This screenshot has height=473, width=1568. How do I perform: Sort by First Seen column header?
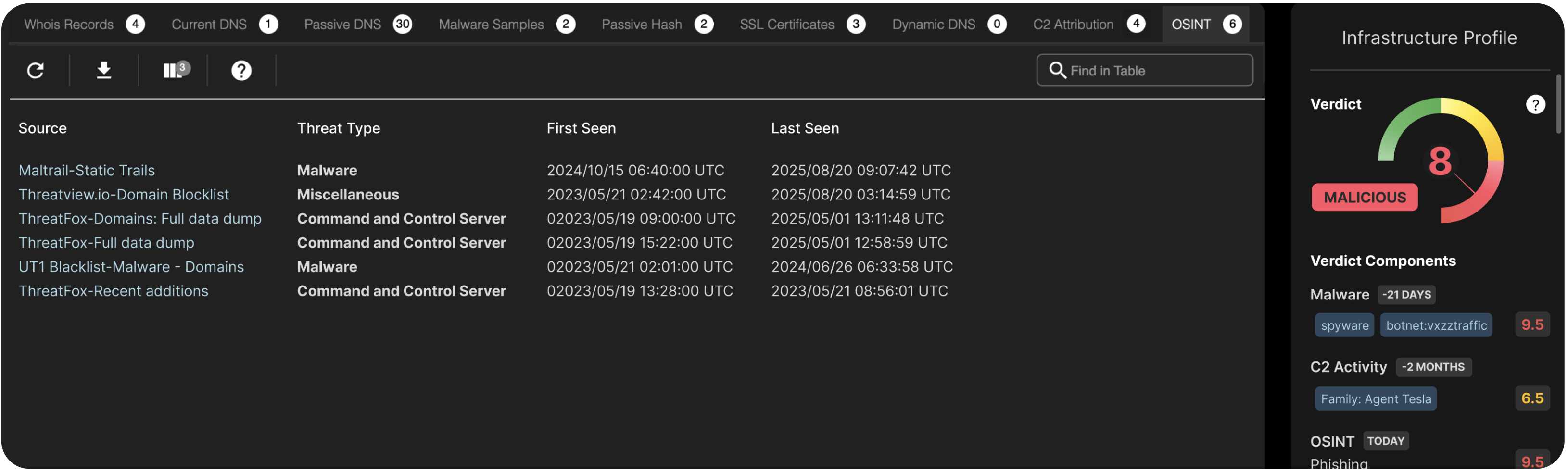click(581, 128)
